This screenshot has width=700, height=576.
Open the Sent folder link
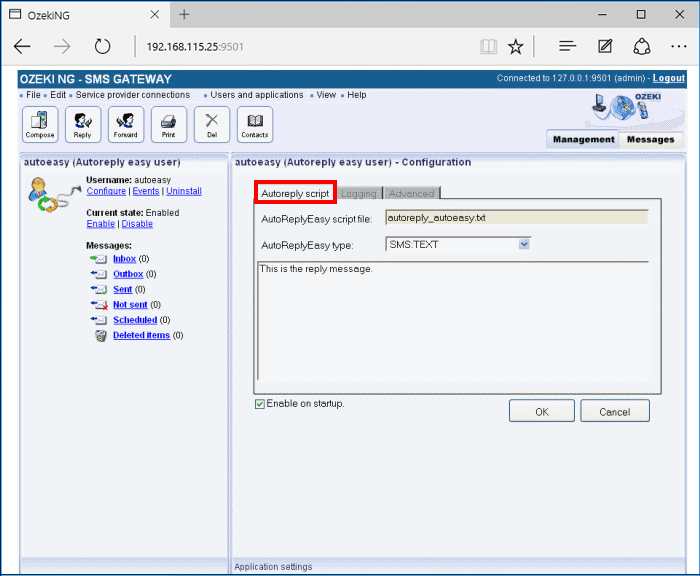(x=122, y=289)
